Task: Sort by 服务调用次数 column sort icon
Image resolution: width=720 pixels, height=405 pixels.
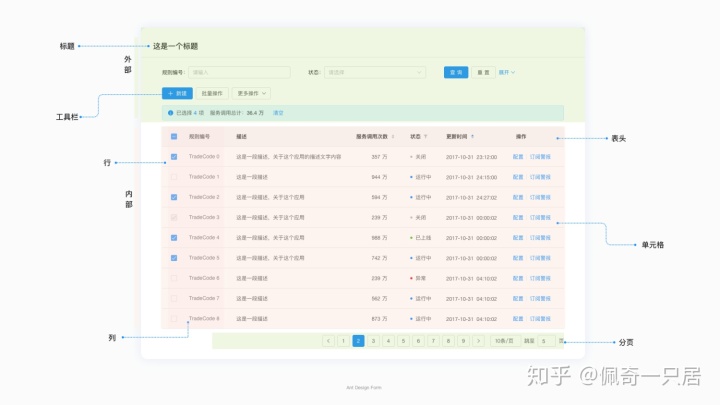Action: pos(393,136)
